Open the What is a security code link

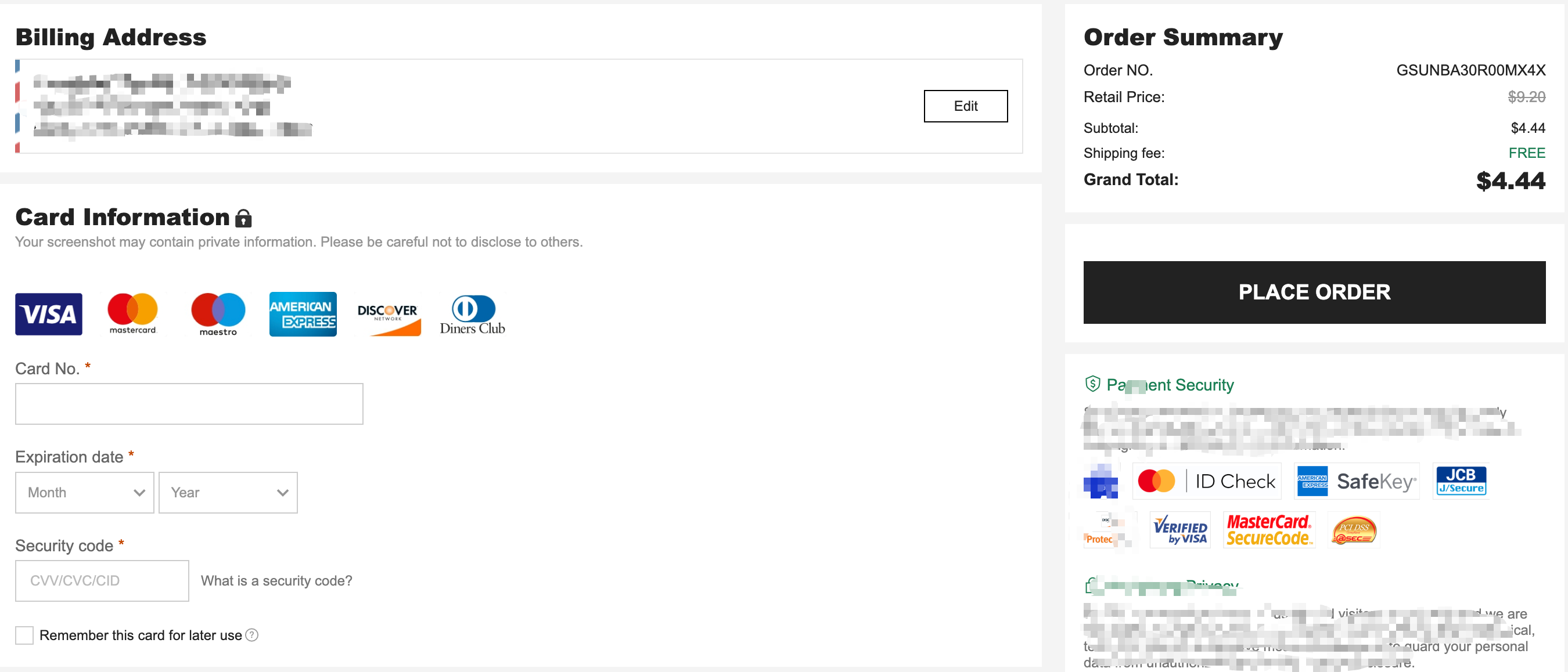[x=275, y=581]
